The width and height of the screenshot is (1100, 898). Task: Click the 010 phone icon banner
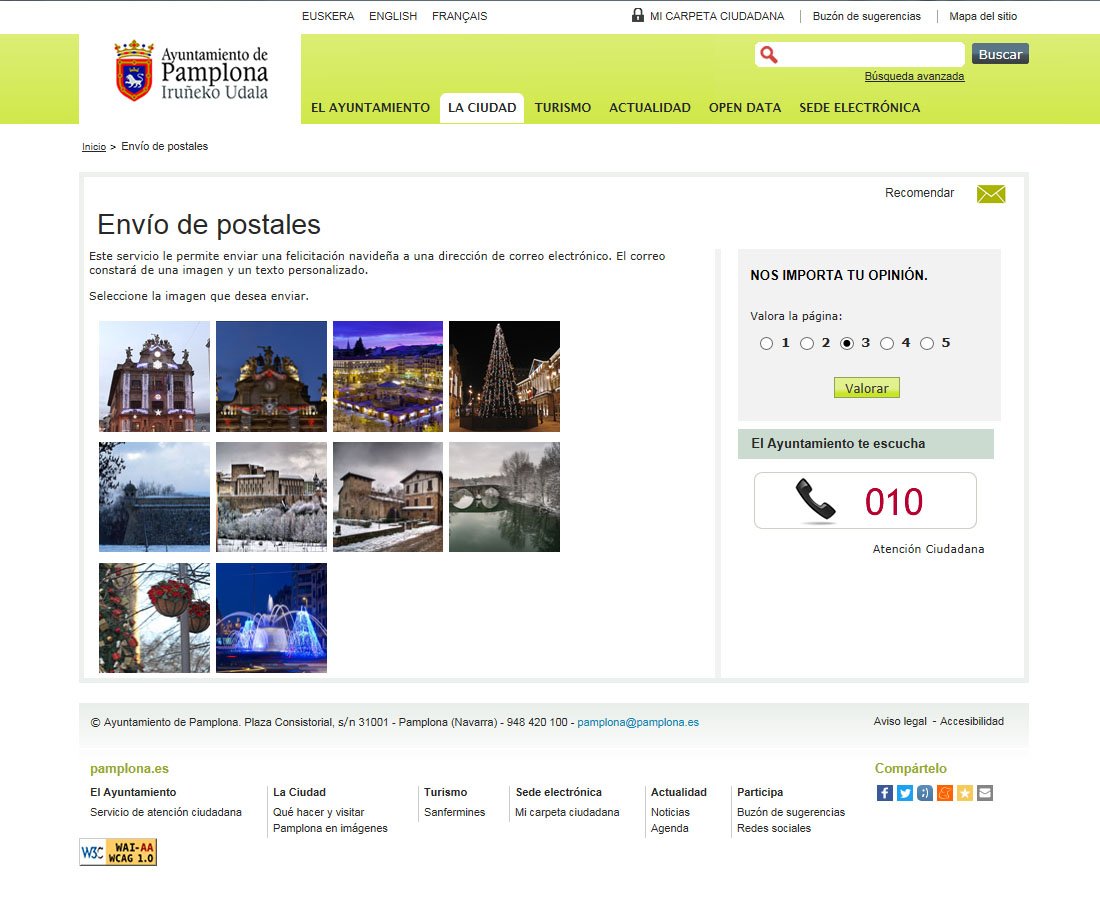865,500
